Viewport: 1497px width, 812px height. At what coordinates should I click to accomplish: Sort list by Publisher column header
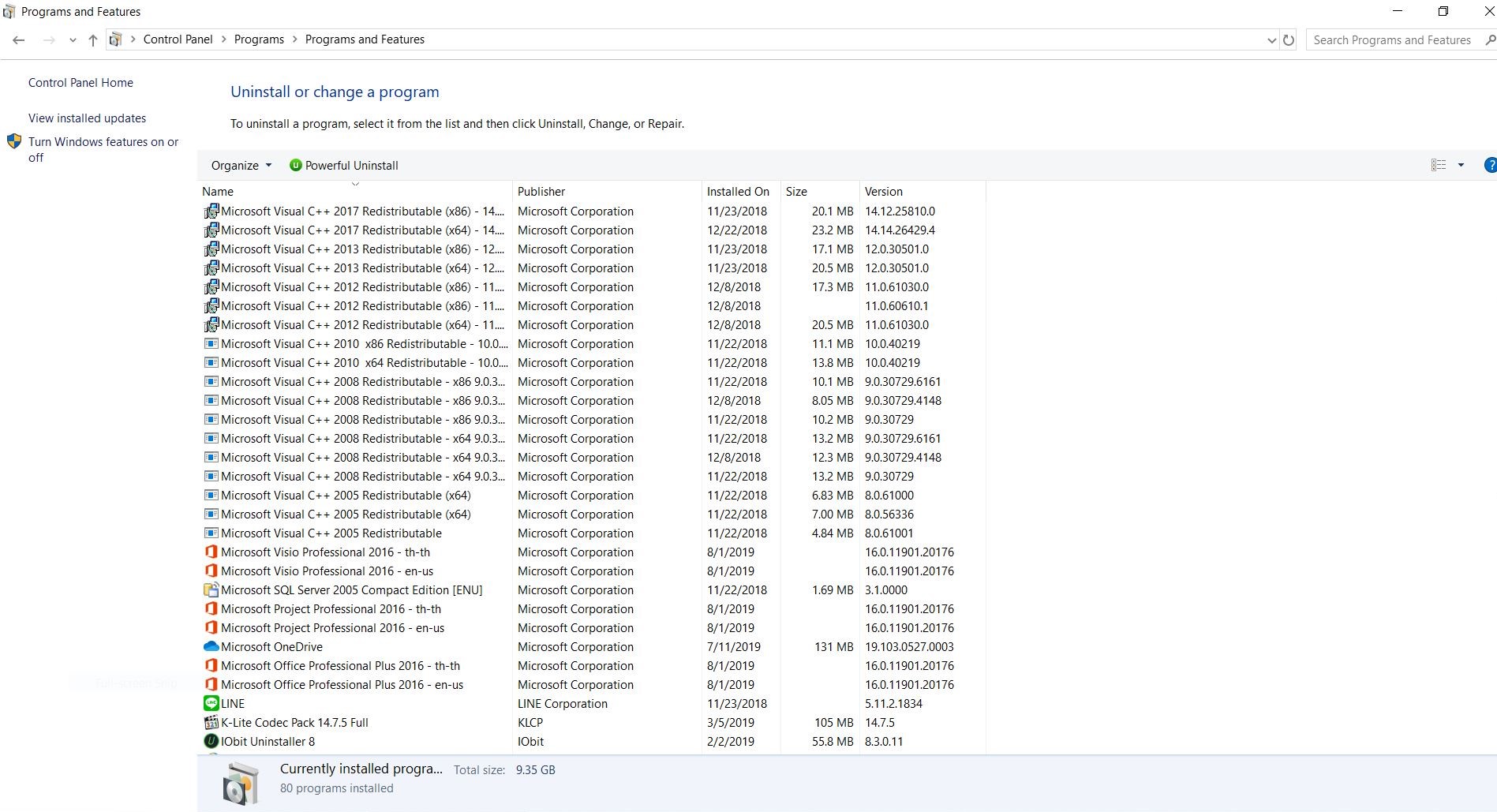[607, 191]
